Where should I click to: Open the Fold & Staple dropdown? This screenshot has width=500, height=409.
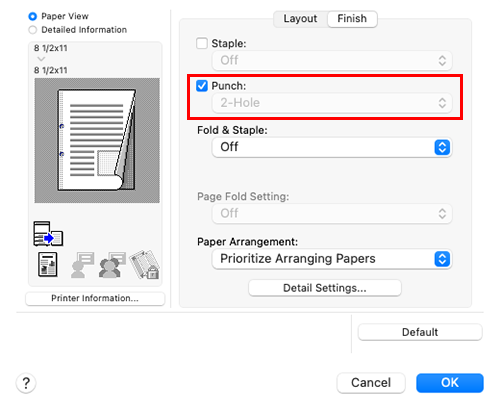332,147
